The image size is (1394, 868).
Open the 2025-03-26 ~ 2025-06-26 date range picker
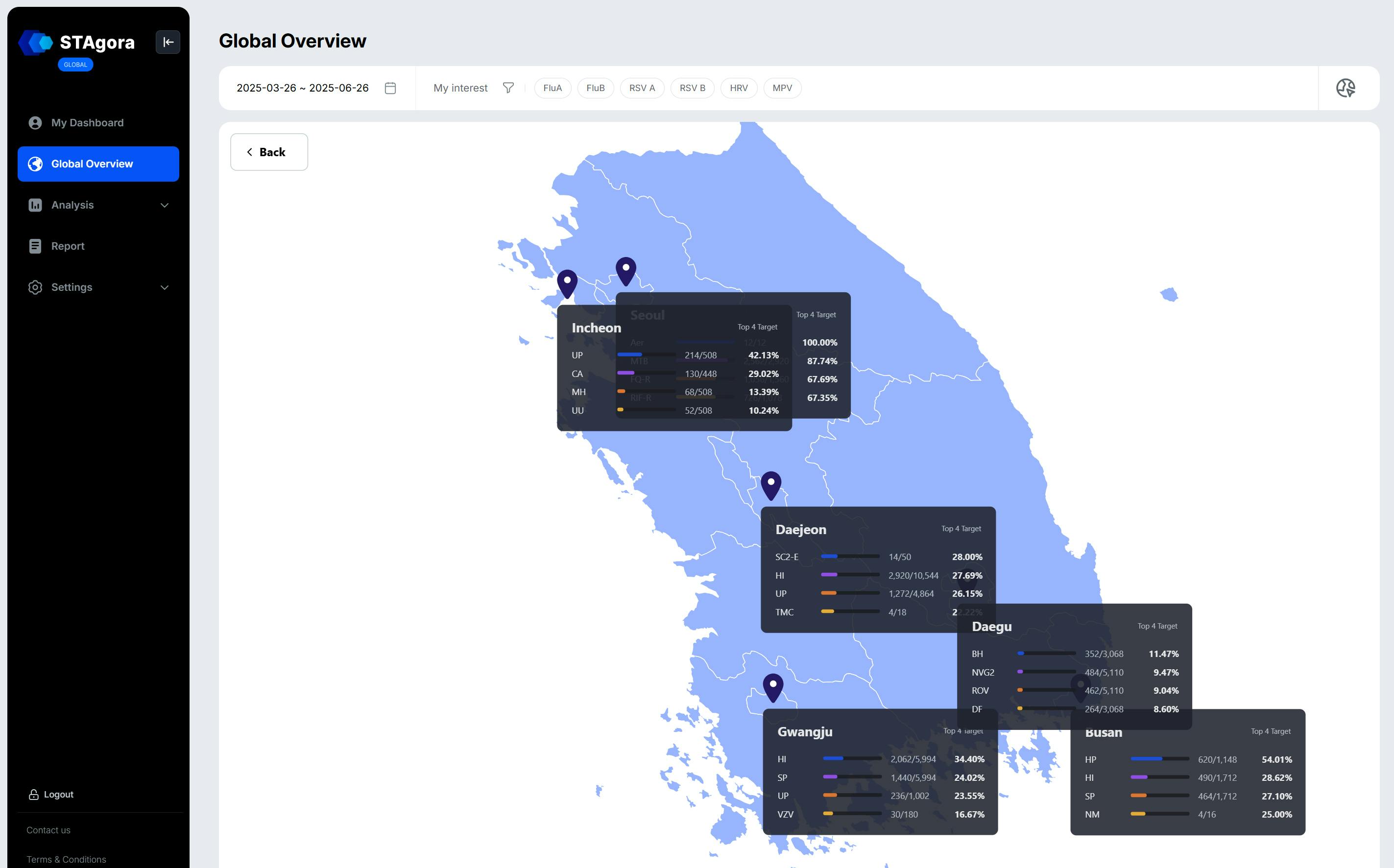tap(303, 88)
